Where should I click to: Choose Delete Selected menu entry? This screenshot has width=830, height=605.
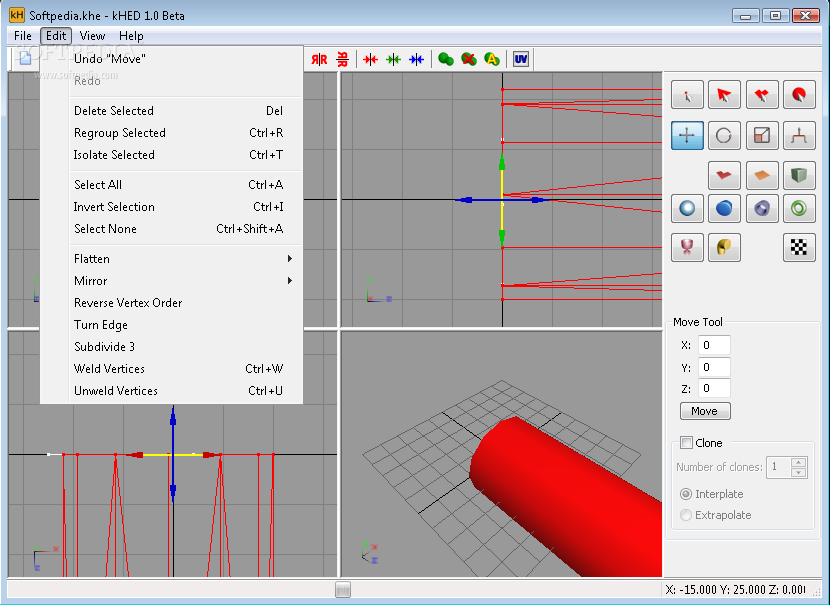point(183,111)
